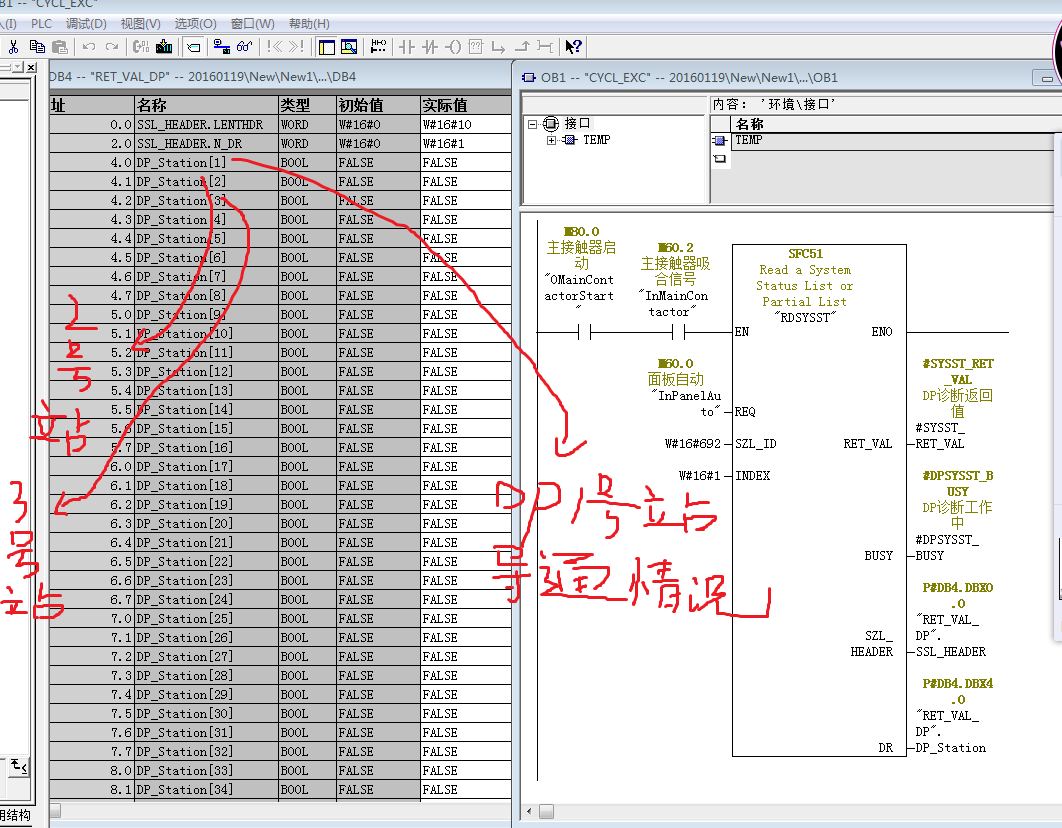Insert a normally open contact
This screenshot has height=828, width=1062.
406,47
